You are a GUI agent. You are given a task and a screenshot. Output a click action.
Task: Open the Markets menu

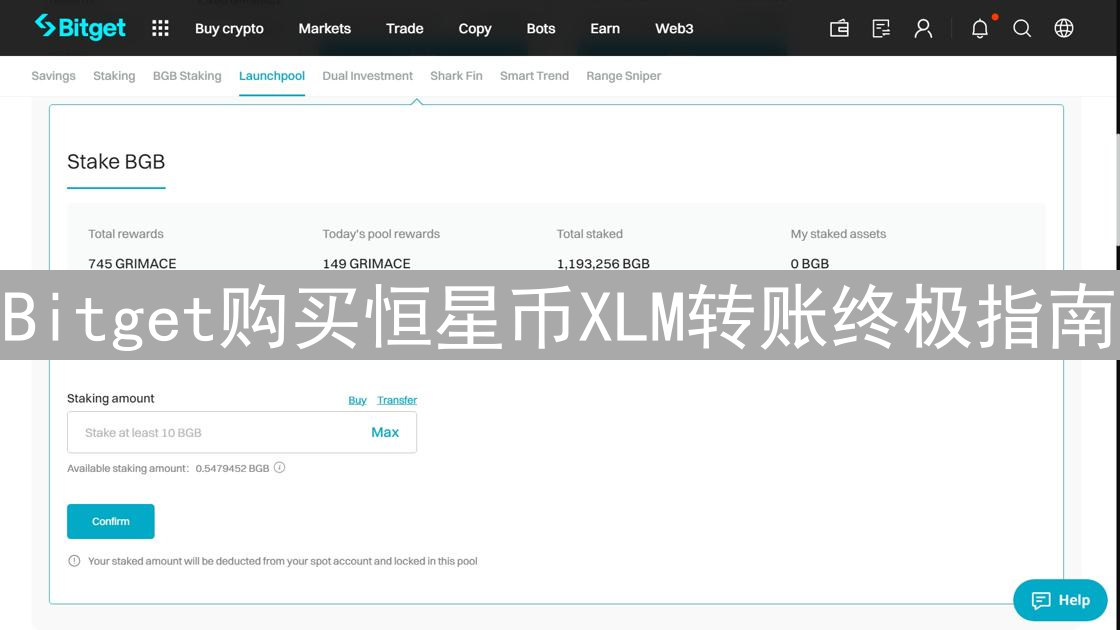point(324,29)
